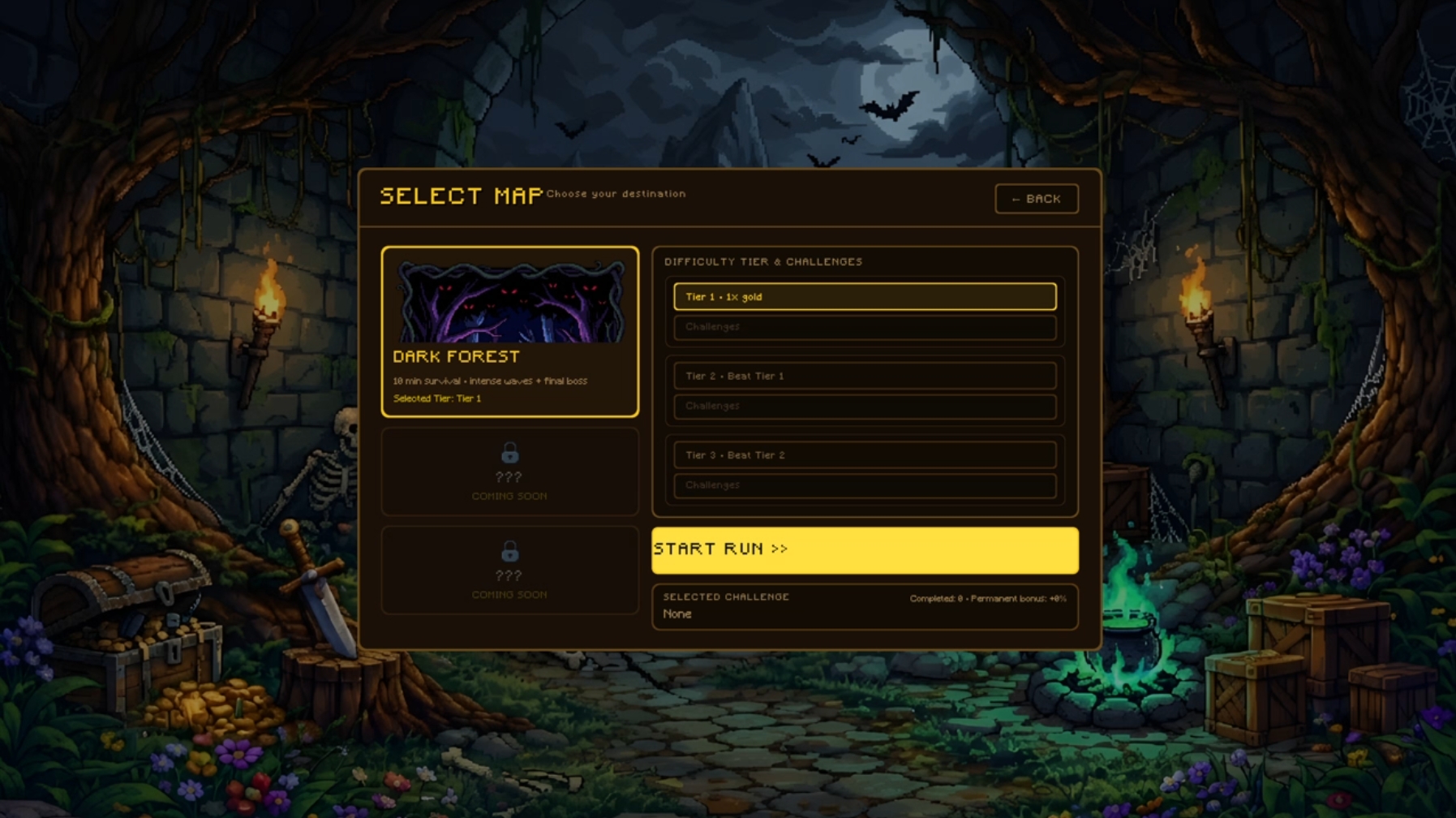
Task: Click the Difficulty Tier & Challenges header
Action: pyautogui.click(x=763, y=261)
